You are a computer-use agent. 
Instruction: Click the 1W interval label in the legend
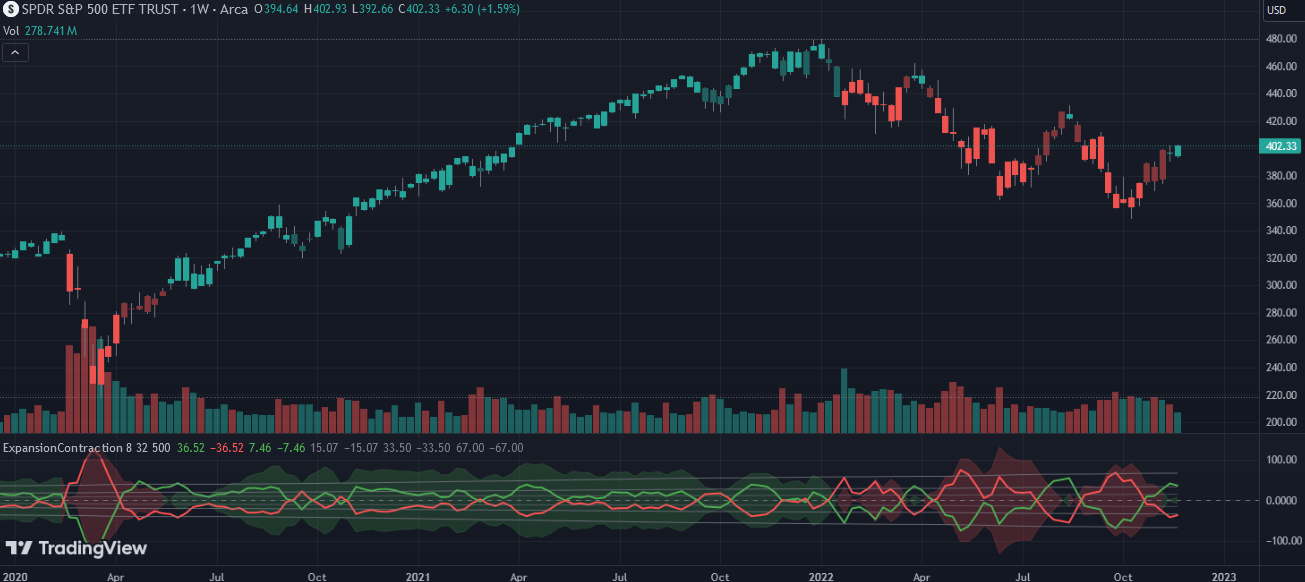(198, 9)
